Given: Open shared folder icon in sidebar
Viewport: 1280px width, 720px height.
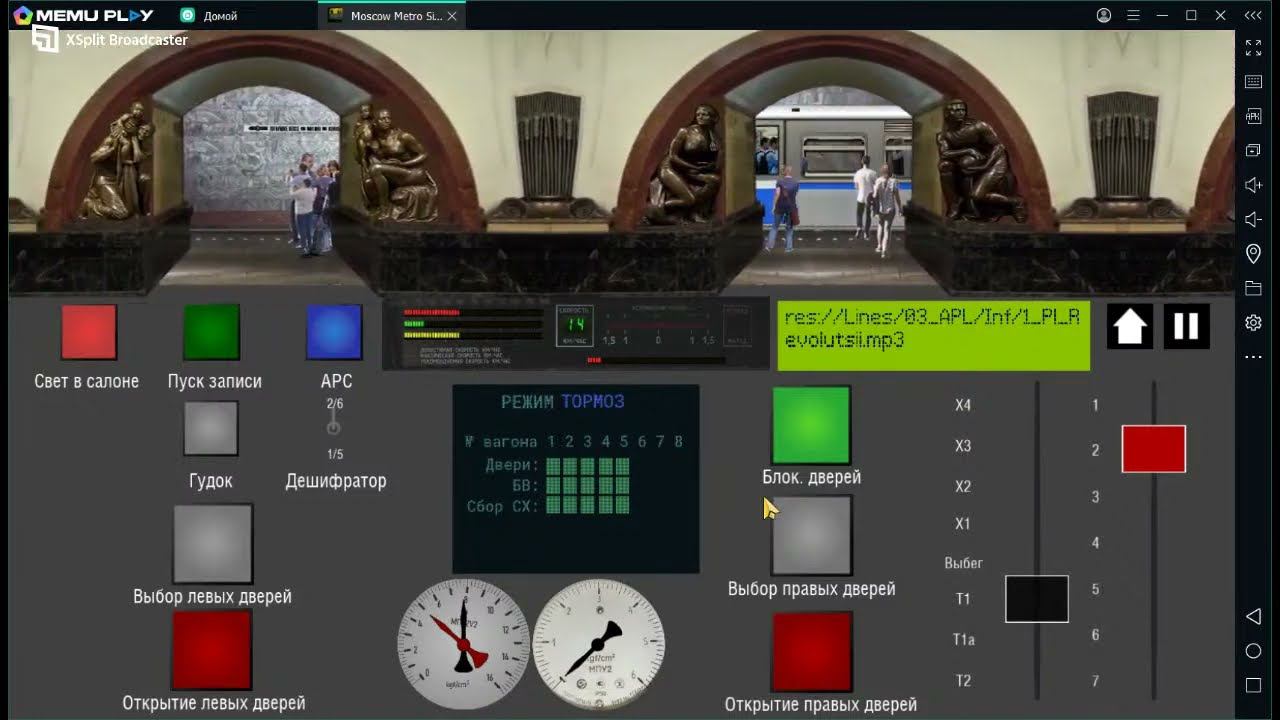Looking at the screenshot, I should pyautogui.click(x=1253, y=288).
